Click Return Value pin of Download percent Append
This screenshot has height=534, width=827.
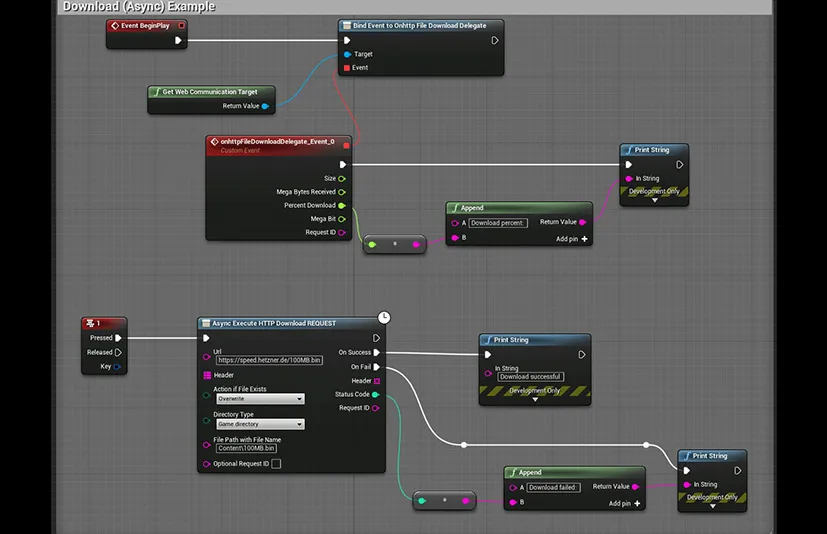[x=582, y=222]
